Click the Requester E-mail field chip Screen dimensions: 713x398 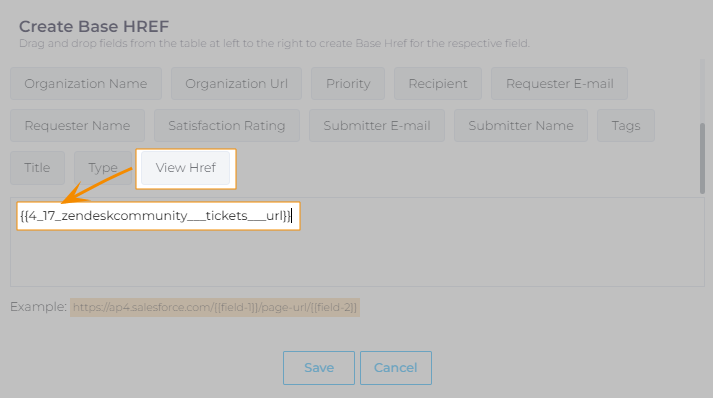click(559, 84)
